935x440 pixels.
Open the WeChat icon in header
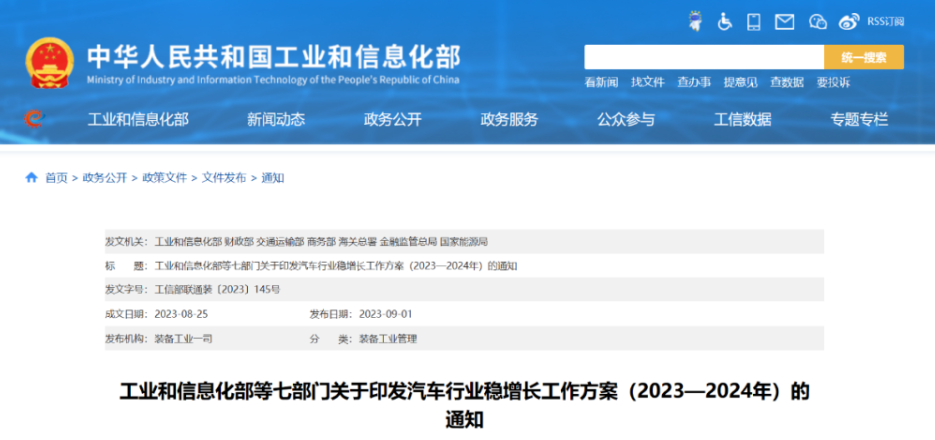(817, 21)
